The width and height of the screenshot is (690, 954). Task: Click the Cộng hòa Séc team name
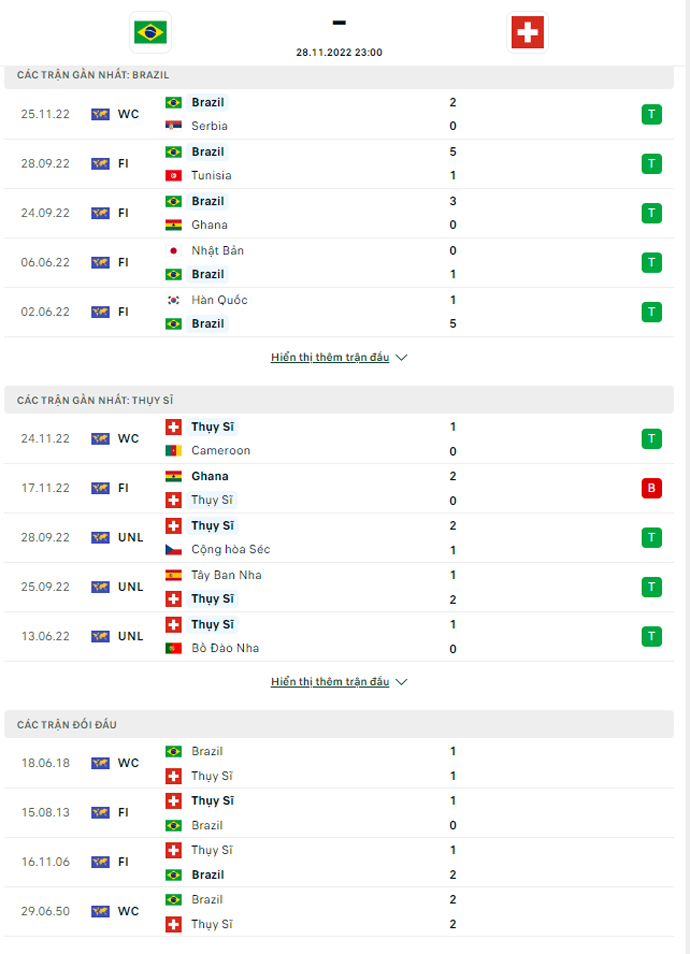pyautogui.click(x=230, y=550)
